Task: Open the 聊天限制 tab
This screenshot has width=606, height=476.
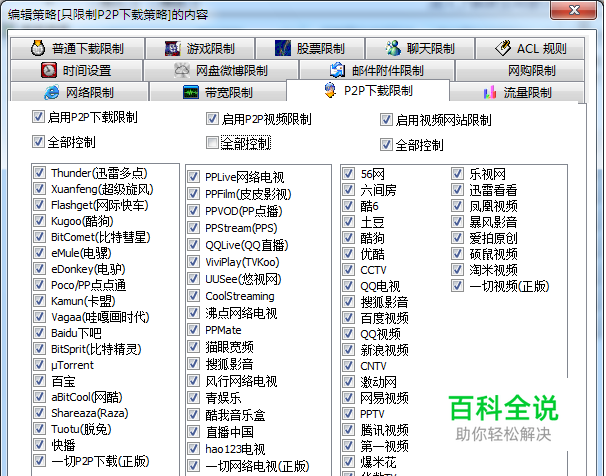Action: pos(420,48)
